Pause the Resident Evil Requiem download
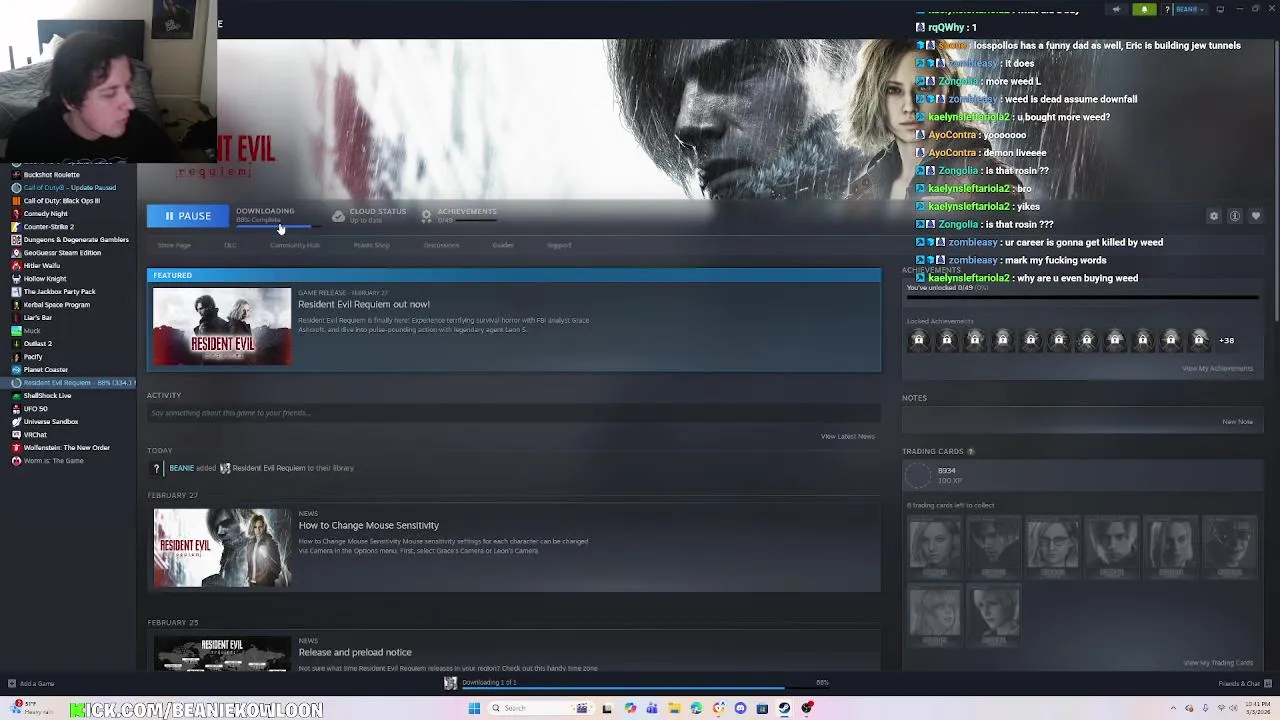 187,216
